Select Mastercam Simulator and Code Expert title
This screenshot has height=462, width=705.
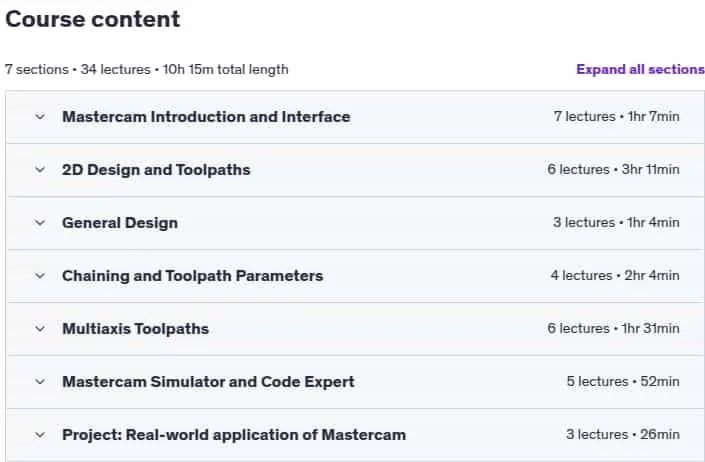click(x=208, y=382)
